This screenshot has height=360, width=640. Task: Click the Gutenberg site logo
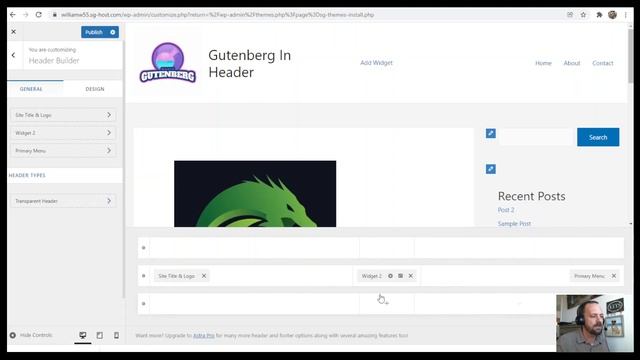click(168, 62)
